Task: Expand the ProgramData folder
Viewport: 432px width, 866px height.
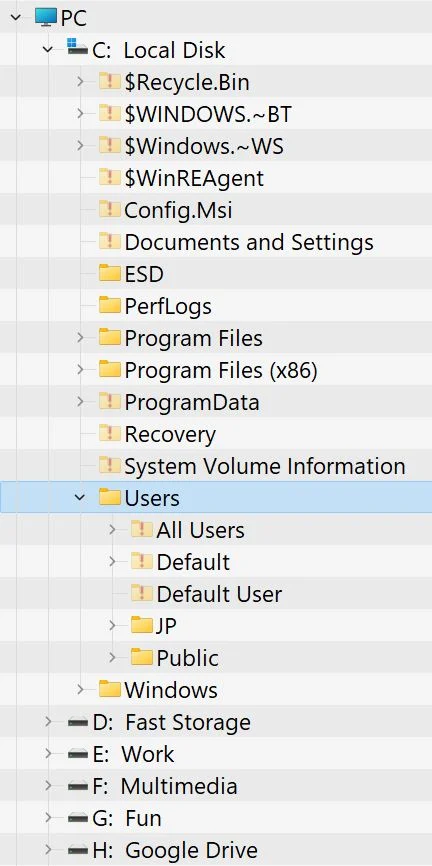Action: pos(80,402)
